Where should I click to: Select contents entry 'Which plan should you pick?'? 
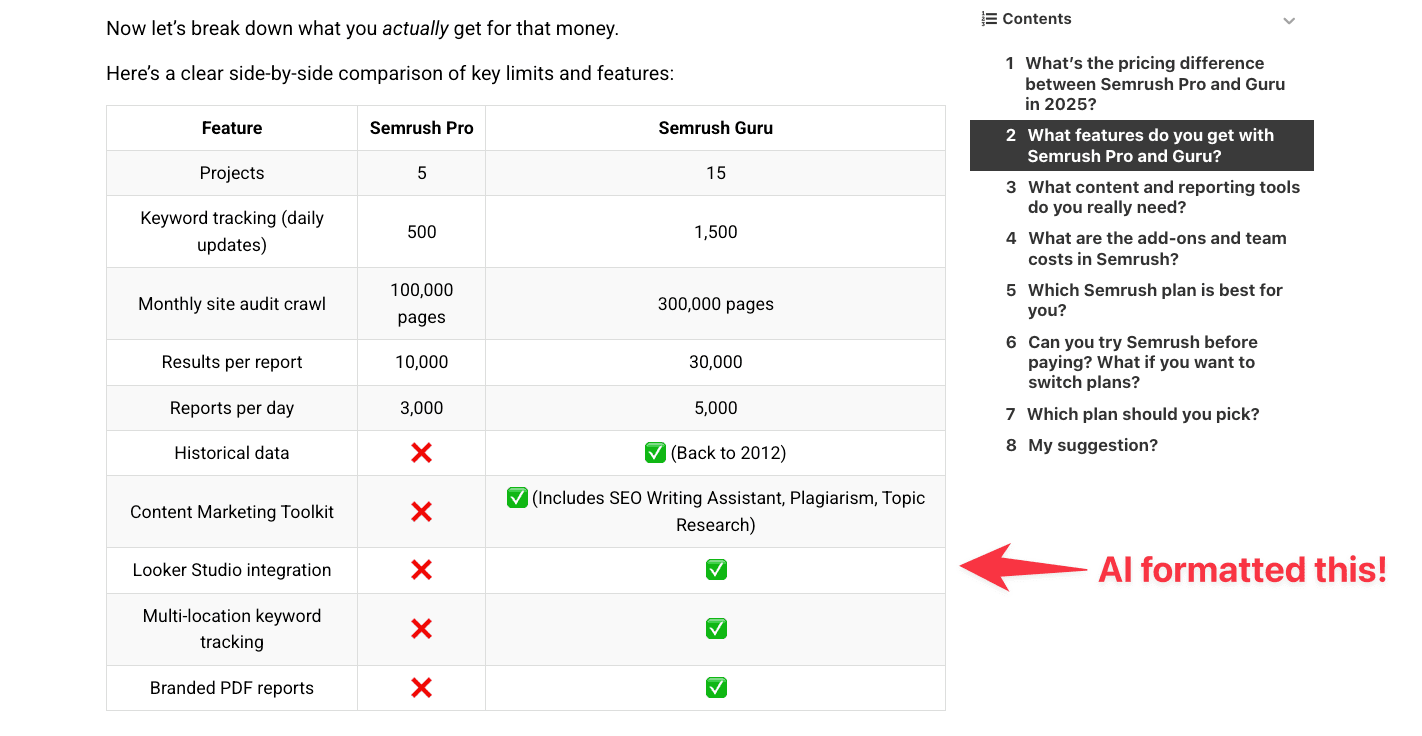click(x=1143, y=413)
